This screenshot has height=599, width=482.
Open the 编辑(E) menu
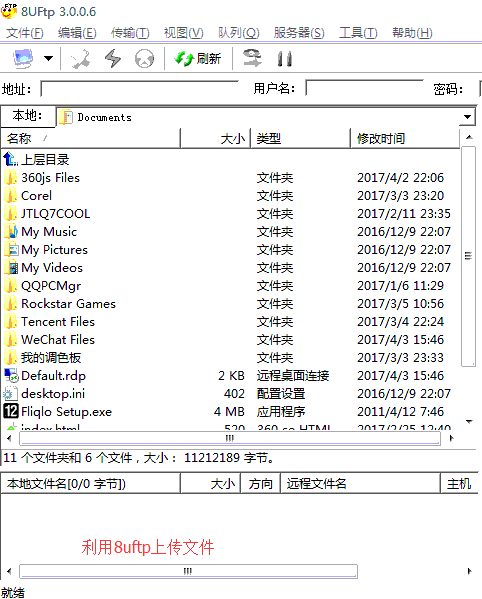click(x=77, y=33)
